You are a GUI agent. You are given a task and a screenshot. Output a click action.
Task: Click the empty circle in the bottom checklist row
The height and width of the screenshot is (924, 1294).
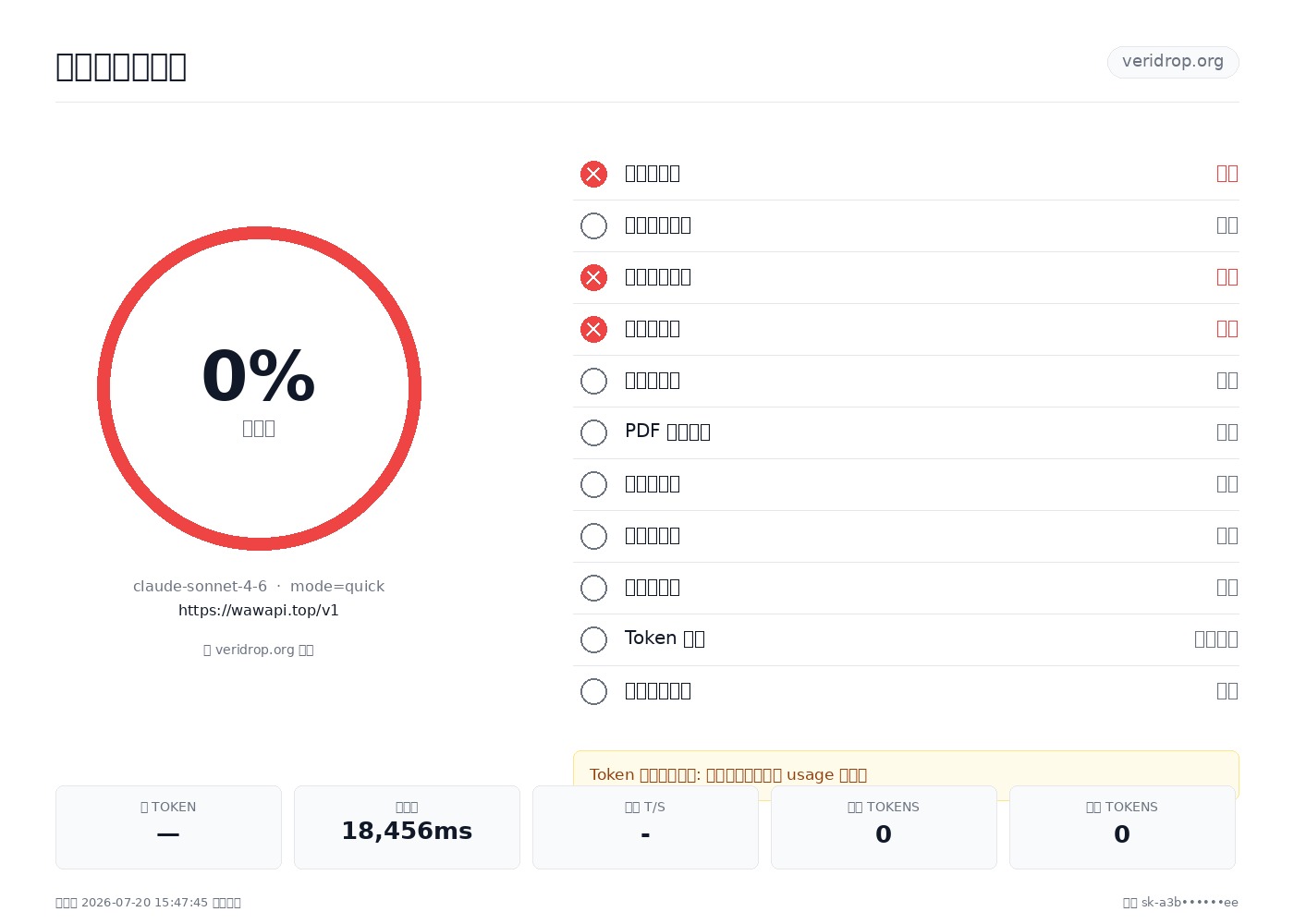(x=593, y=691)
